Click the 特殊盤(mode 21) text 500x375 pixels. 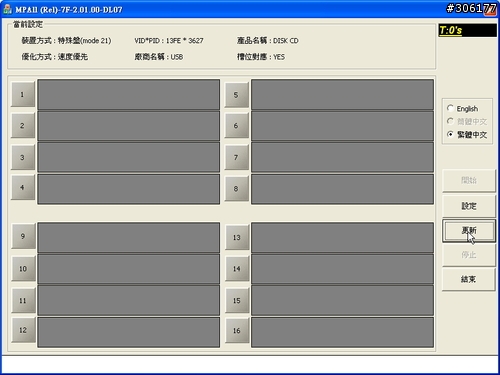(84, 41)
